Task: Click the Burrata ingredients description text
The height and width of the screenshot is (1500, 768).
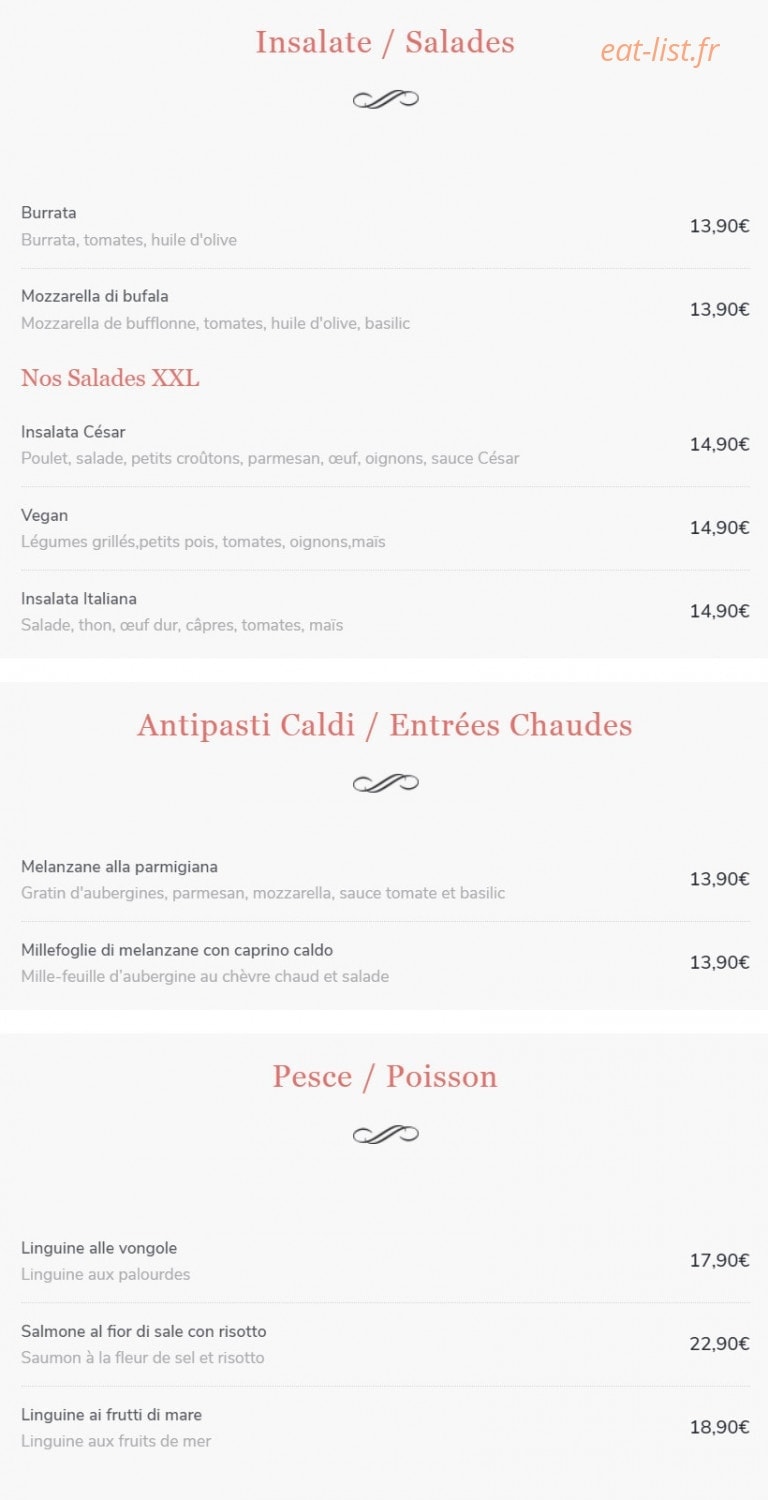Action: pos(129,240)
